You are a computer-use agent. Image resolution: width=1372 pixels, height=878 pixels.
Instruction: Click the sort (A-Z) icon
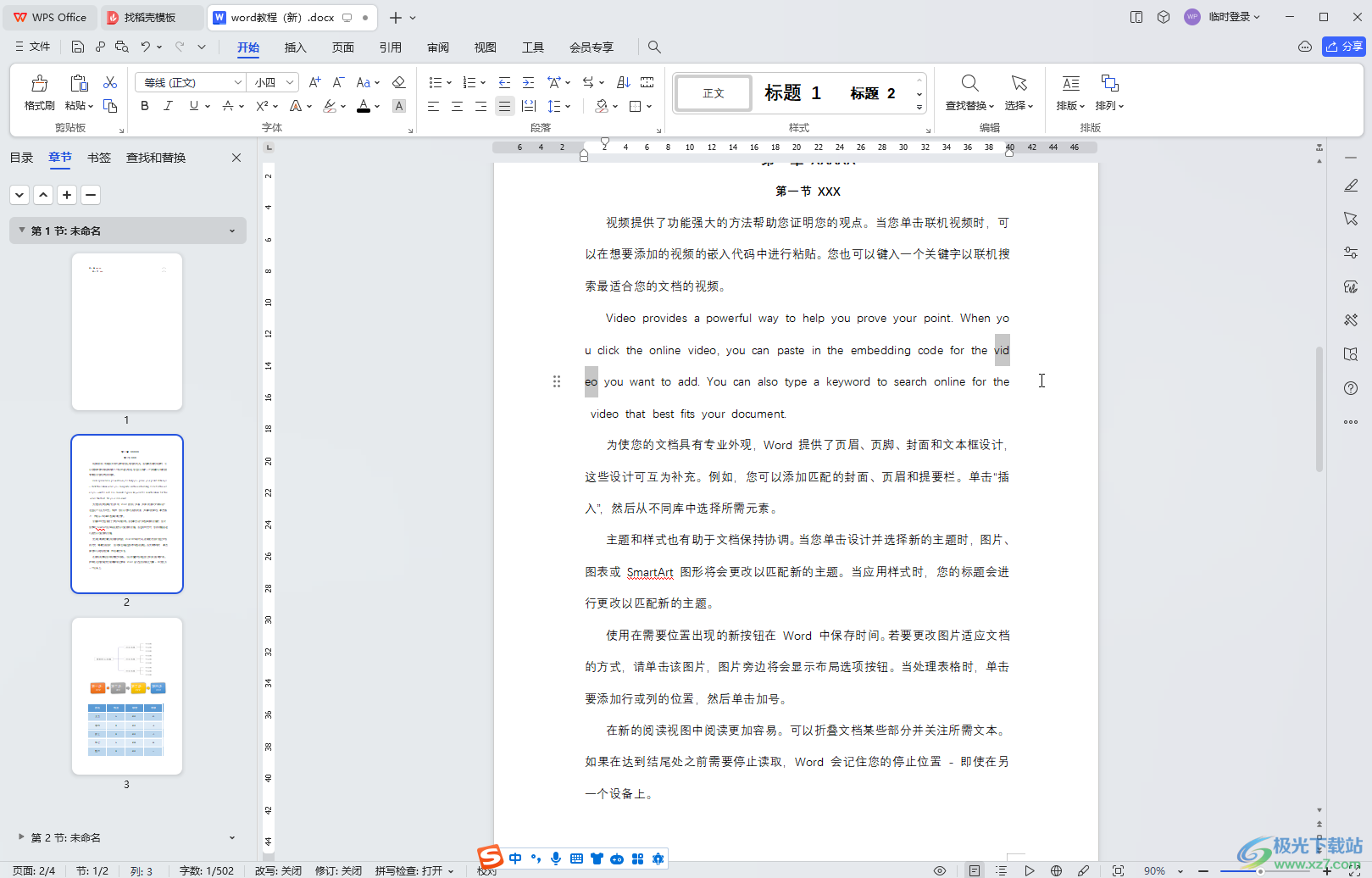624,82
